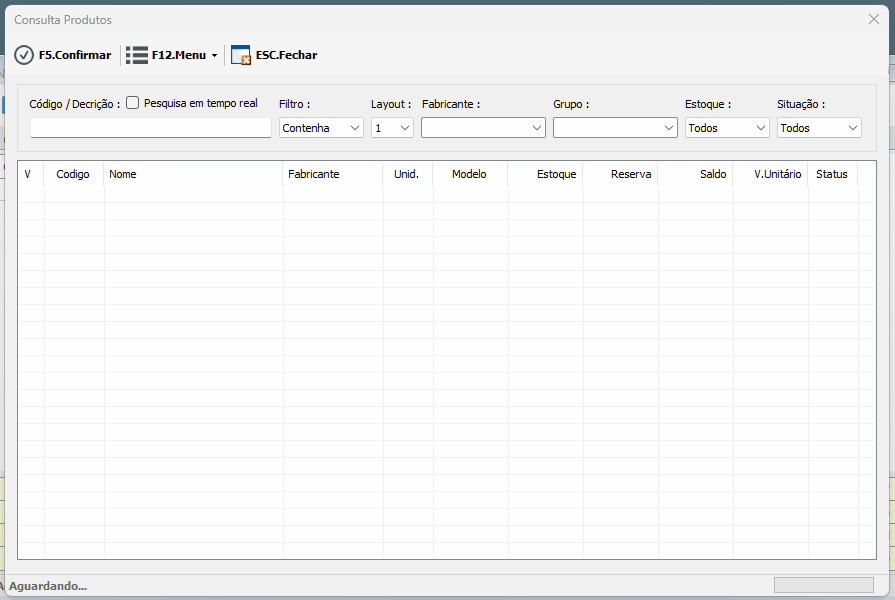This screenshot has width=895, height=600.
Task: Sort by the Codigo column header
Action: tap(73, 174)
